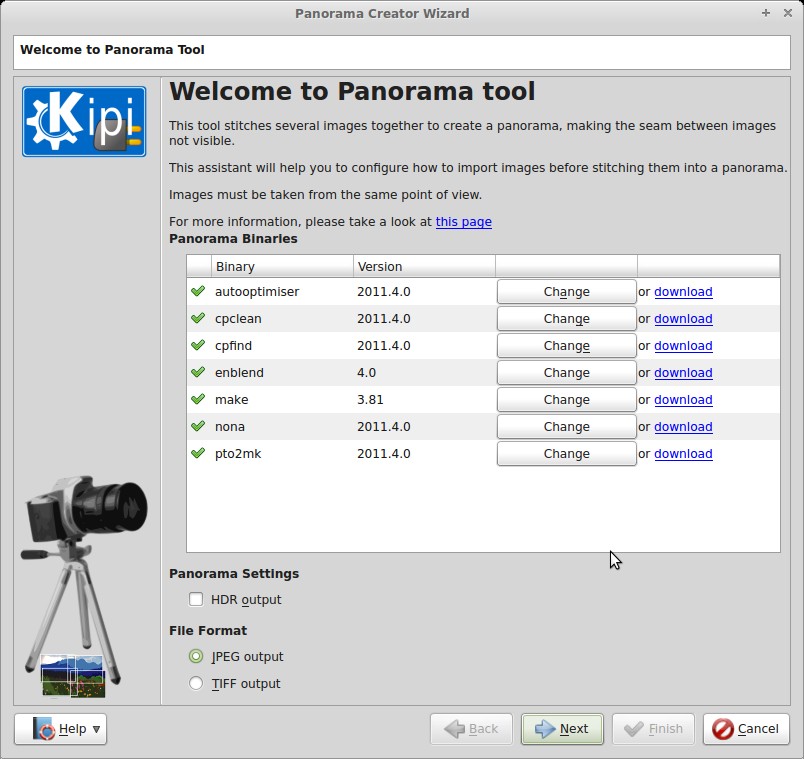Open the Help dropdown menu
This screenshot has width=804, height=759.
click(x=61, y=729)
